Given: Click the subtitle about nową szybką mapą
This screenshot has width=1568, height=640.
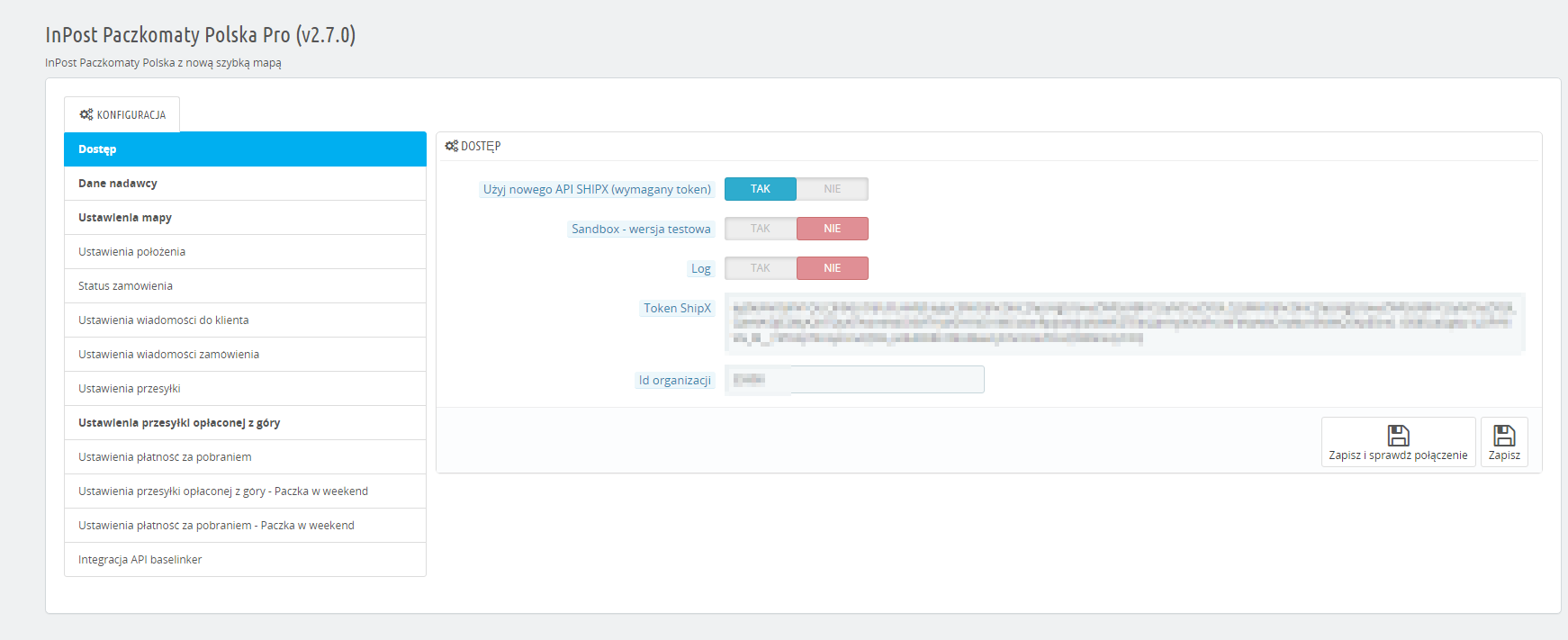Looking at the screenshot, I should pyautogui.click(x=163, y=63).
